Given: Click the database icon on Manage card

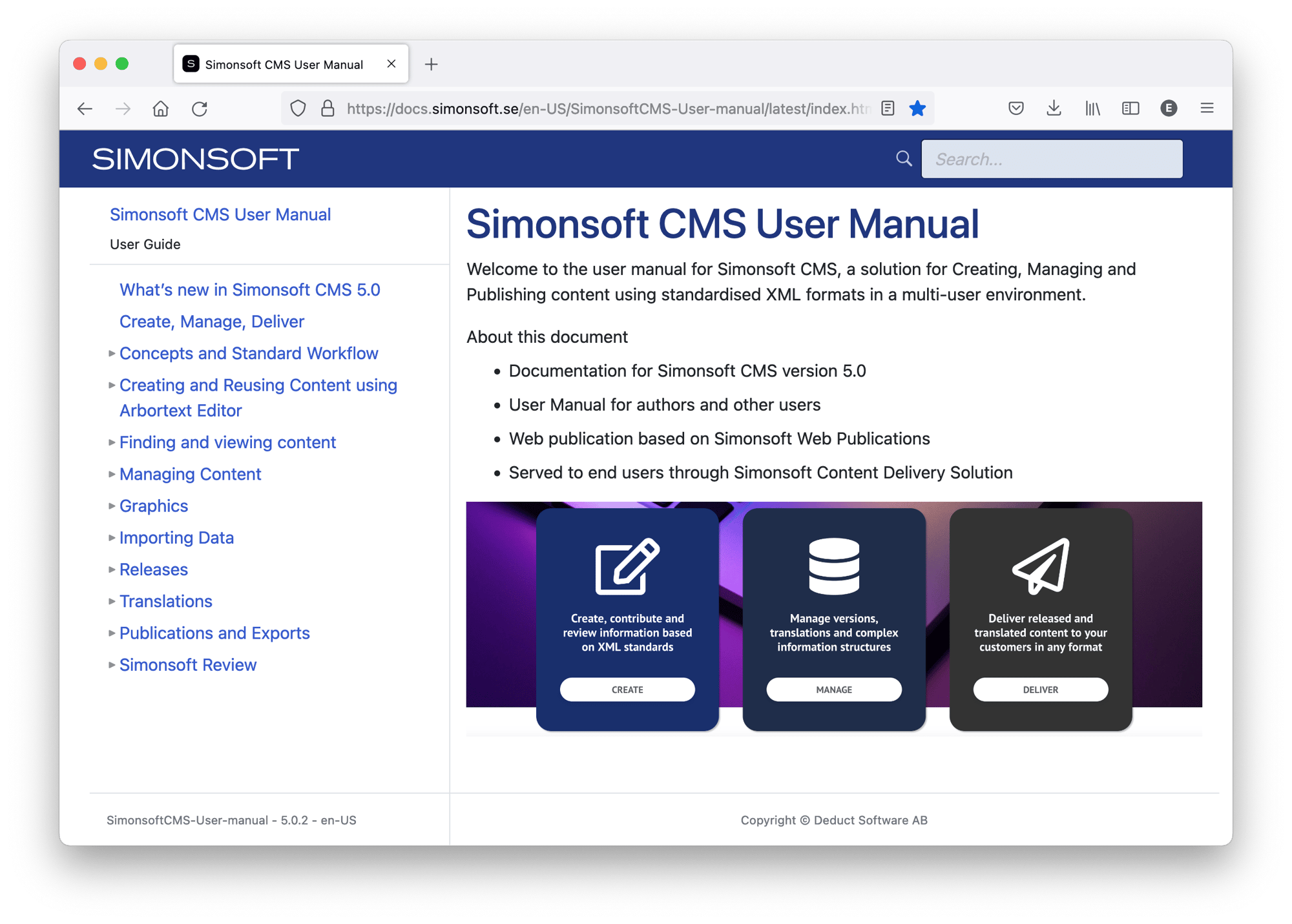Looking at the screenshot, I should [x=834, y=566].
